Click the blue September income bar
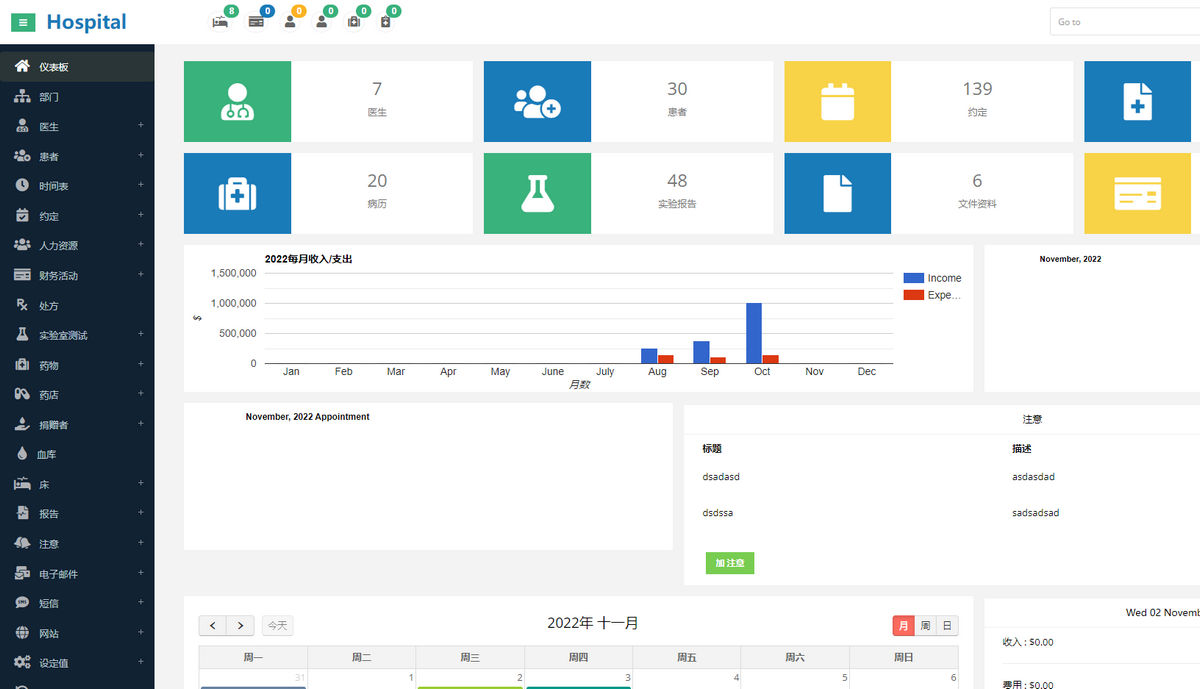 point(701,352)
